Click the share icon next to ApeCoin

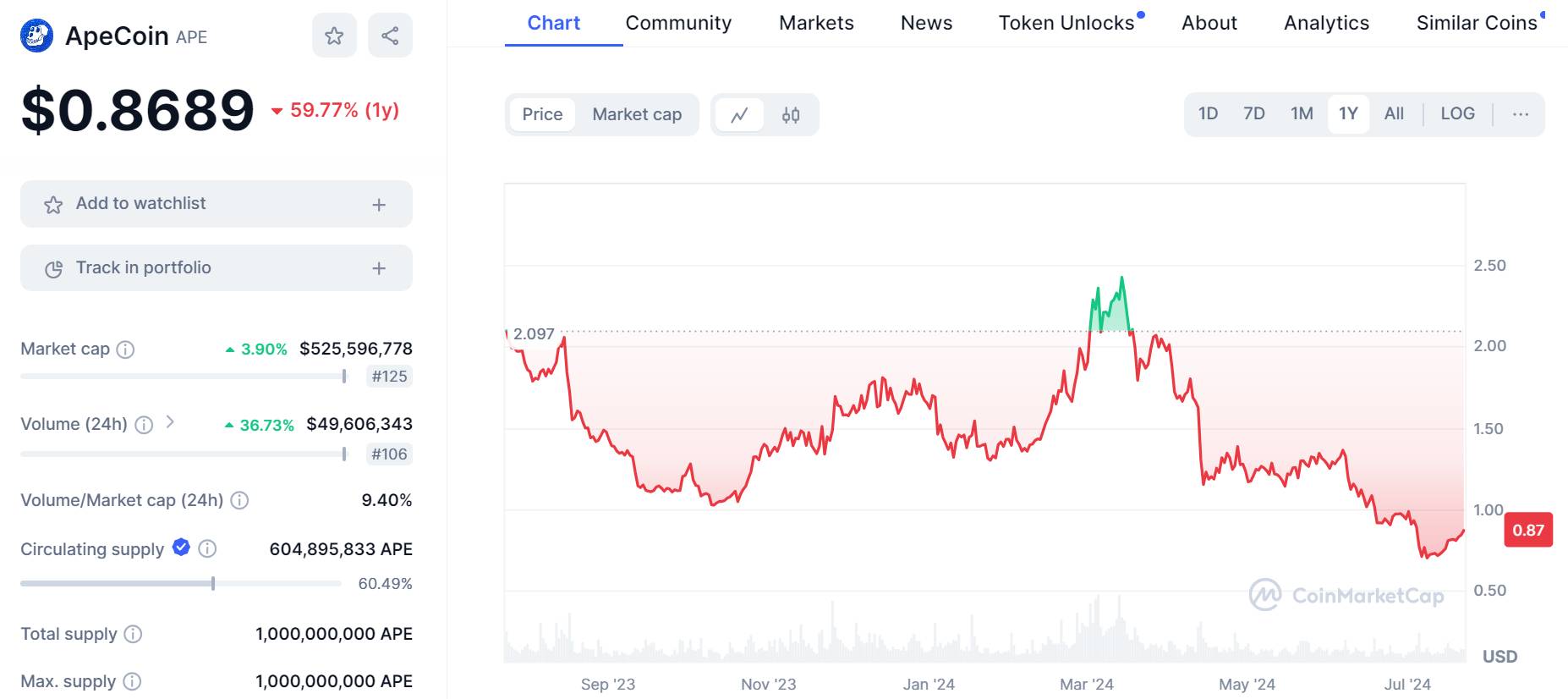point(390,36)
